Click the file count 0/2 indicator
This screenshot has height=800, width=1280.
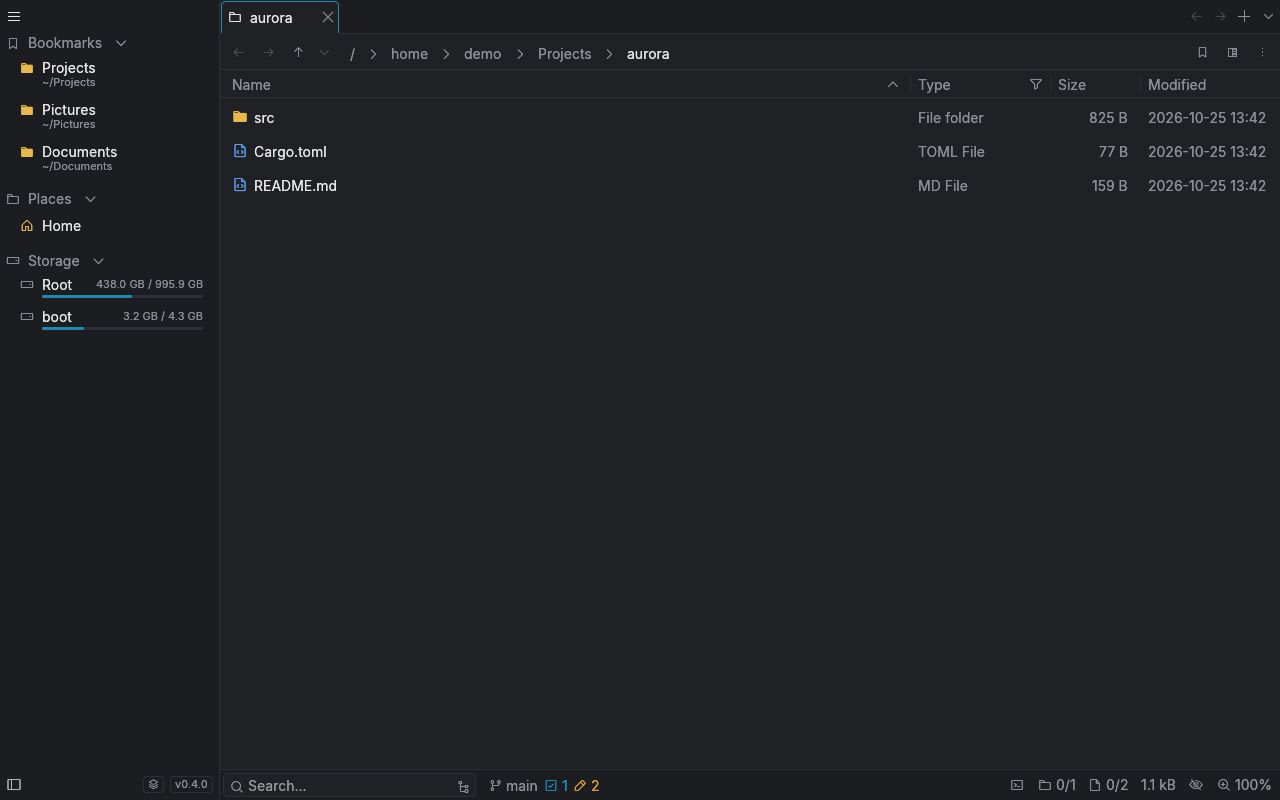[x=1108, y=786]
